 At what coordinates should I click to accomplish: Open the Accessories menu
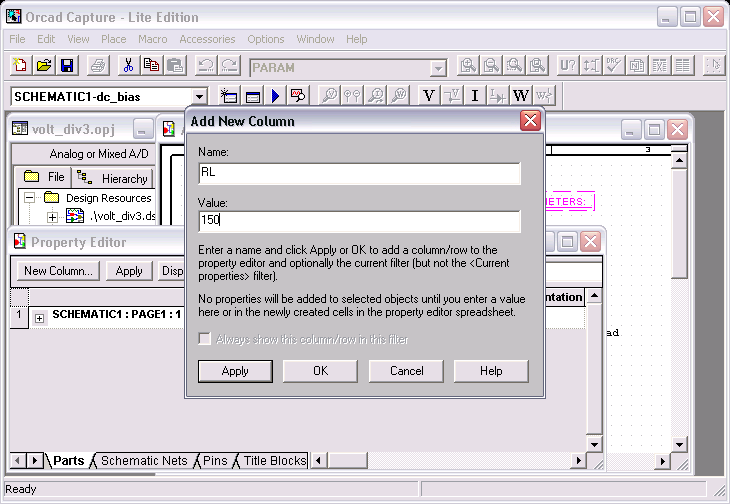(x=207, y=39)
